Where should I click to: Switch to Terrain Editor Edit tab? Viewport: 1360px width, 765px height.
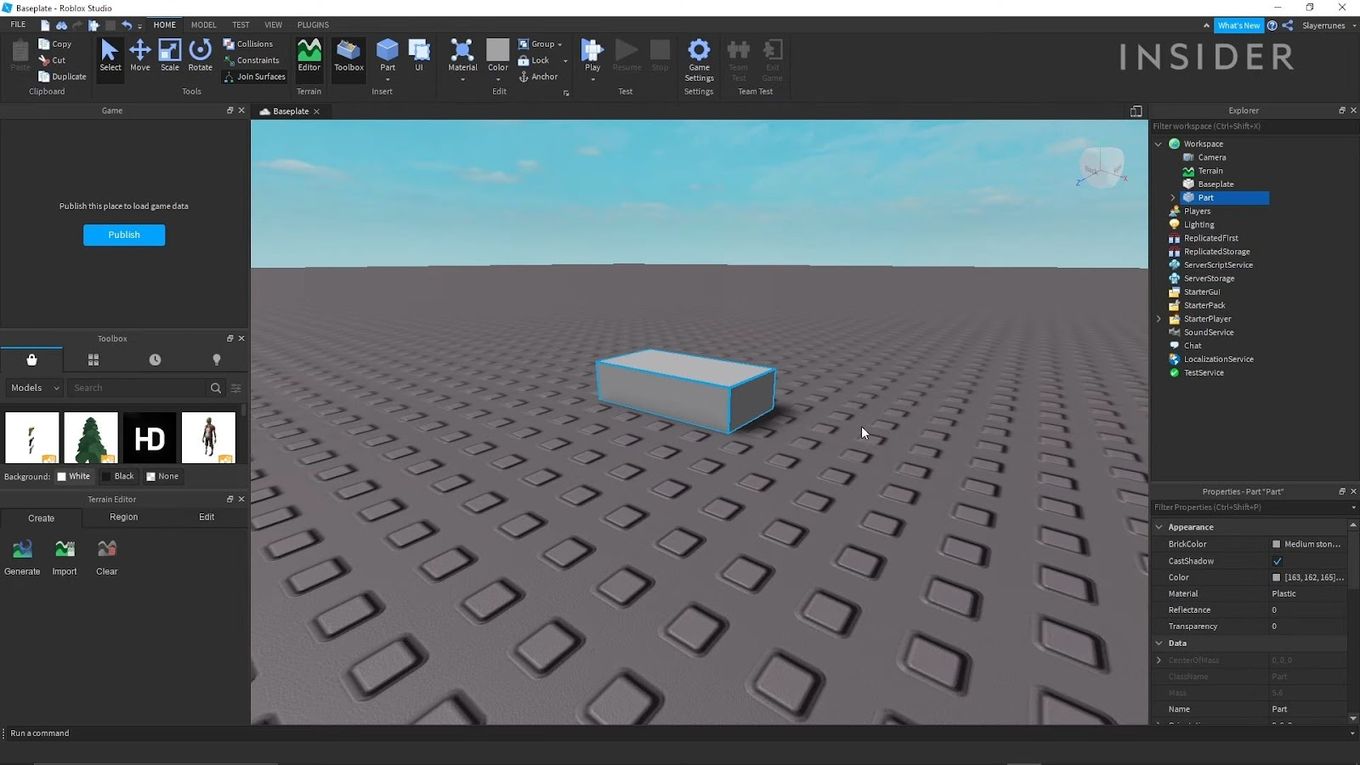pyautogui.click(x=206, y=517)
